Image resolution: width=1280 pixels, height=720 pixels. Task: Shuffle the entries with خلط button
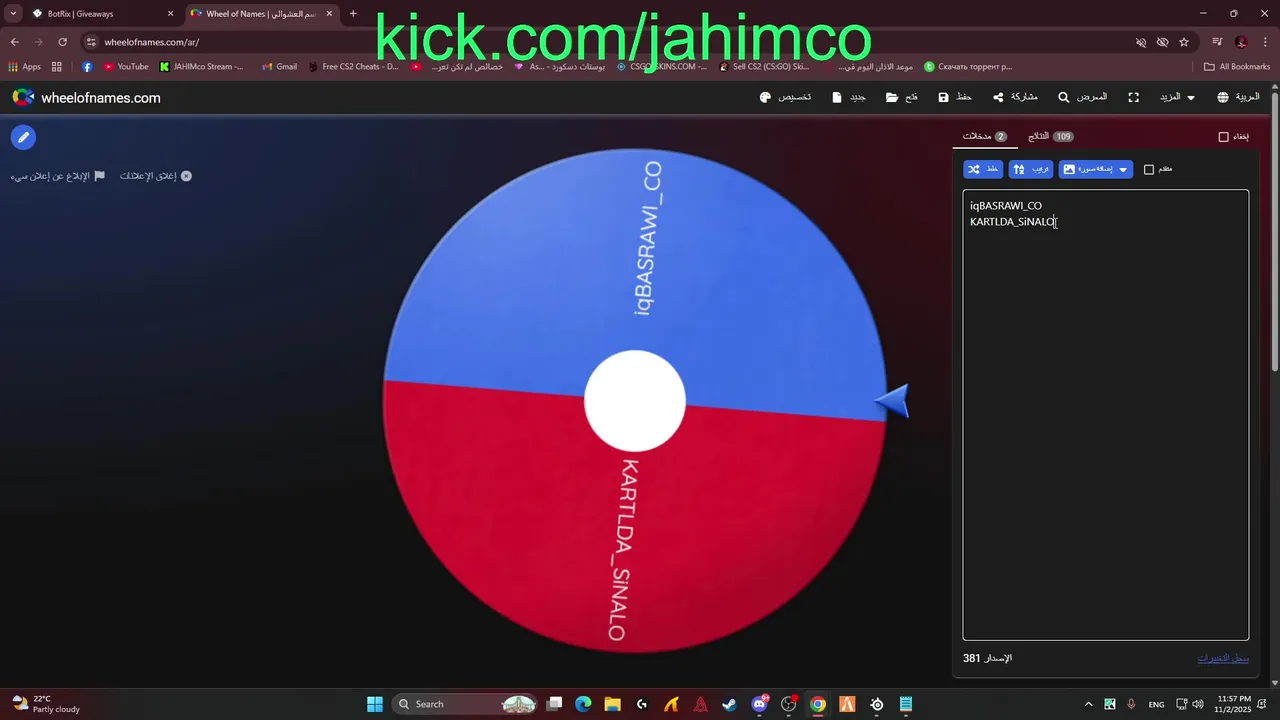[x=983, y=169]
